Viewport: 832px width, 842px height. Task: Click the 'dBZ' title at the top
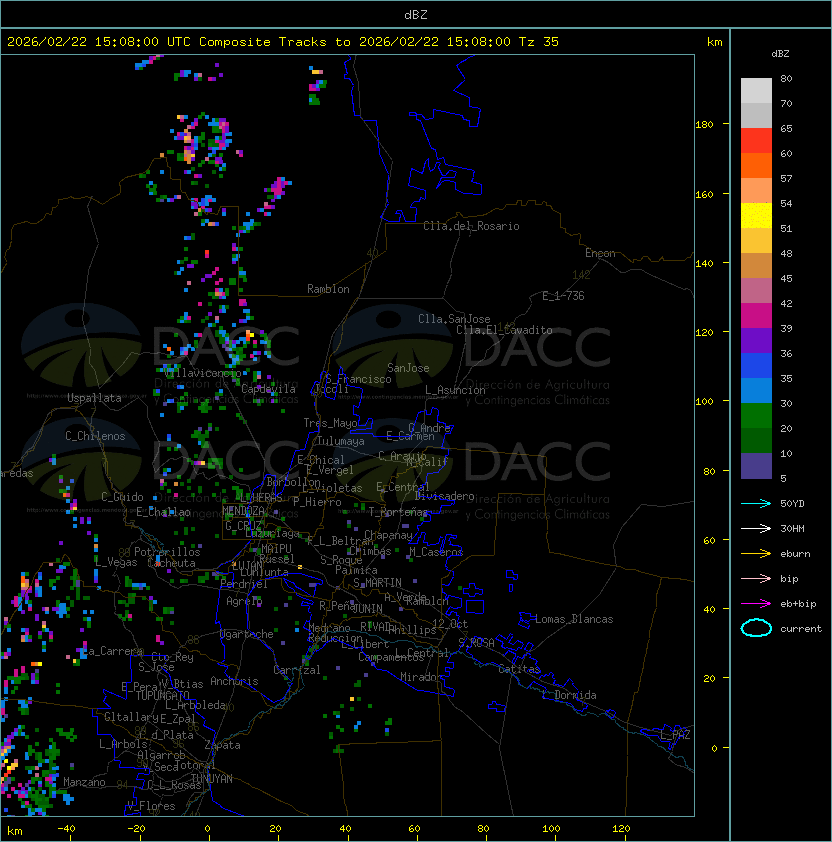pos(416,14)
